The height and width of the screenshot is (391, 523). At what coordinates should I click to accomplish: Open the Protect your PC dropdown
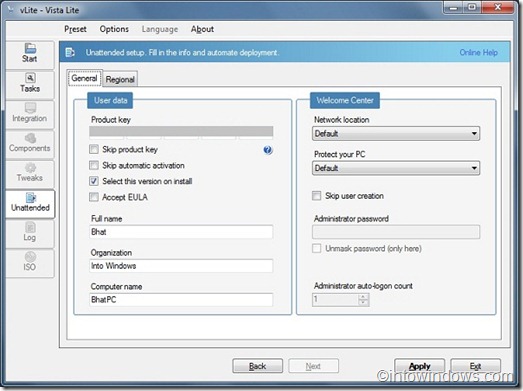[x=396, y=168]
